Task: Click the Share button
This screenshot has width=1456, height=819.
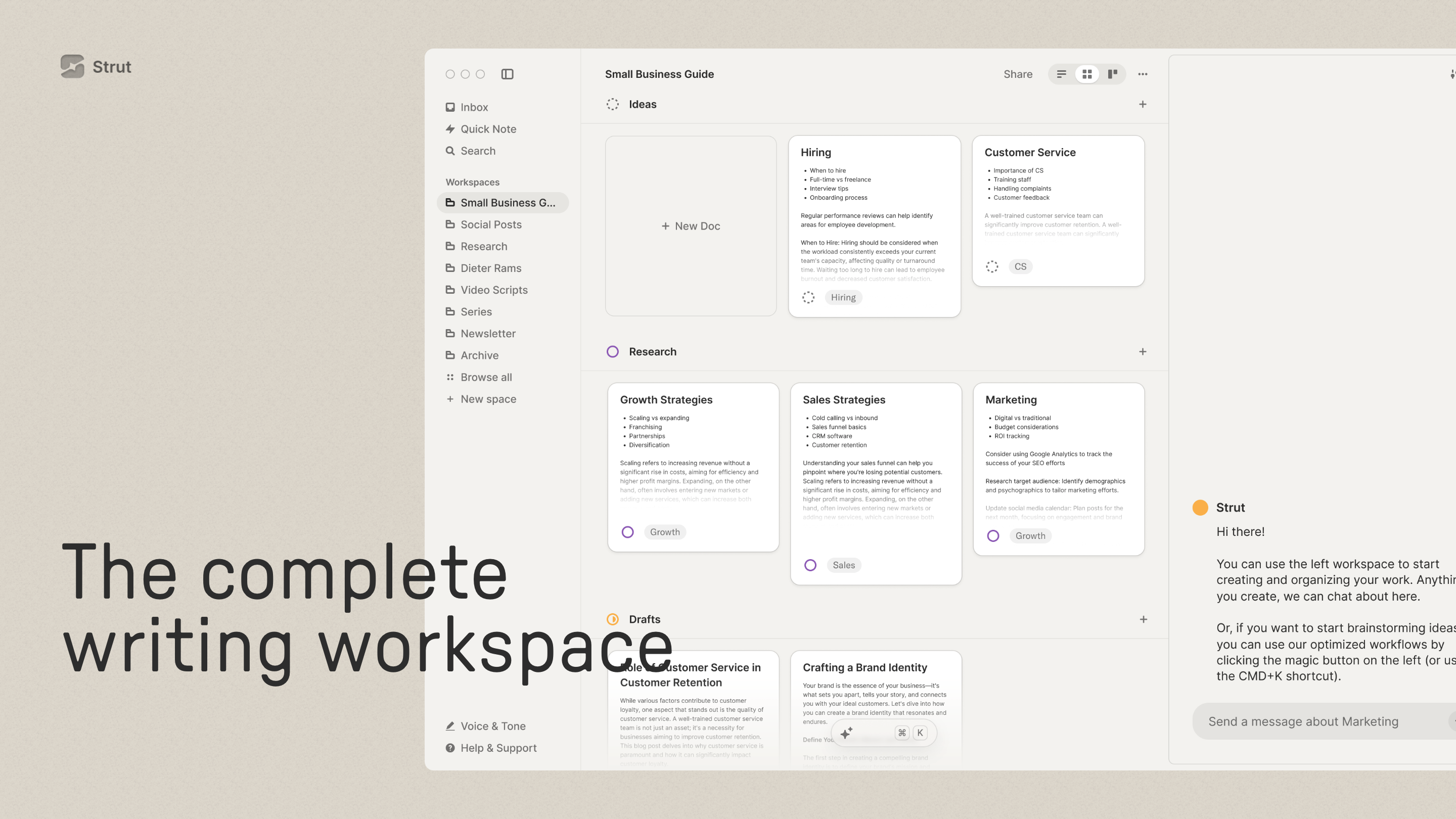Action: (1017, 74)
